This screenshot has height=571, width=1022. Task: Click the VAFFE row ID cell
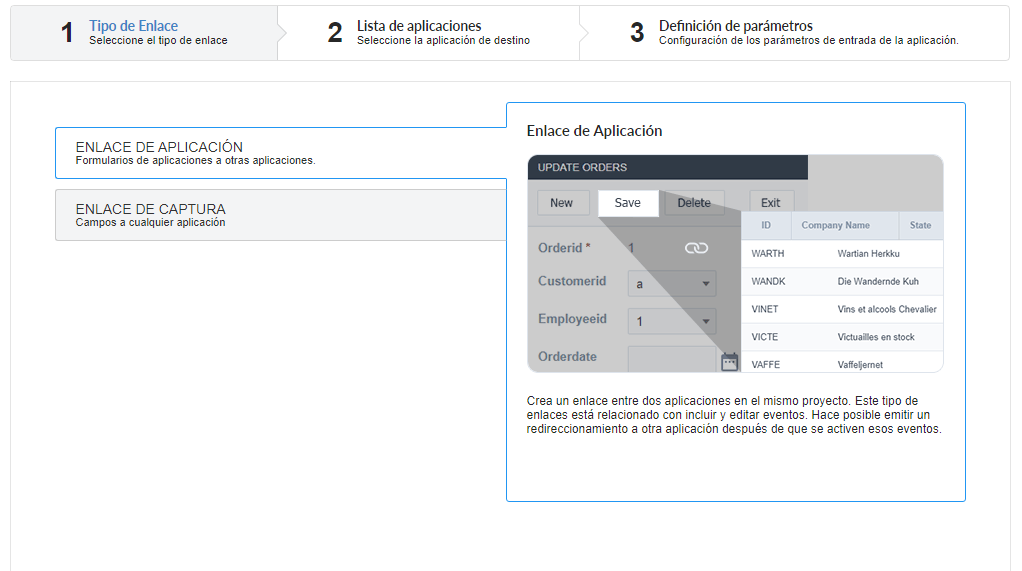coord(766,365)
